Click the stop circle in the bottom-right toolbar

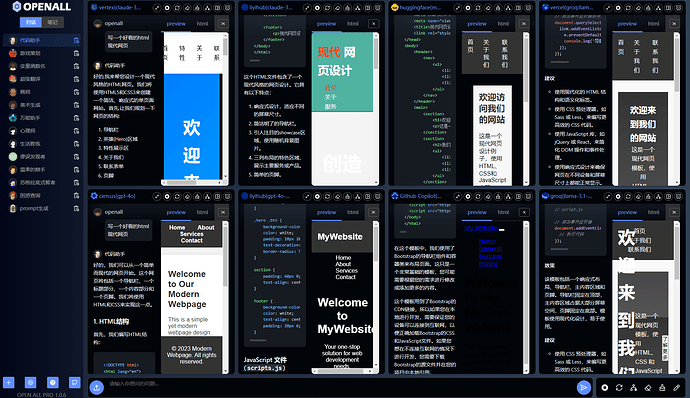click(x=605, y=387)
